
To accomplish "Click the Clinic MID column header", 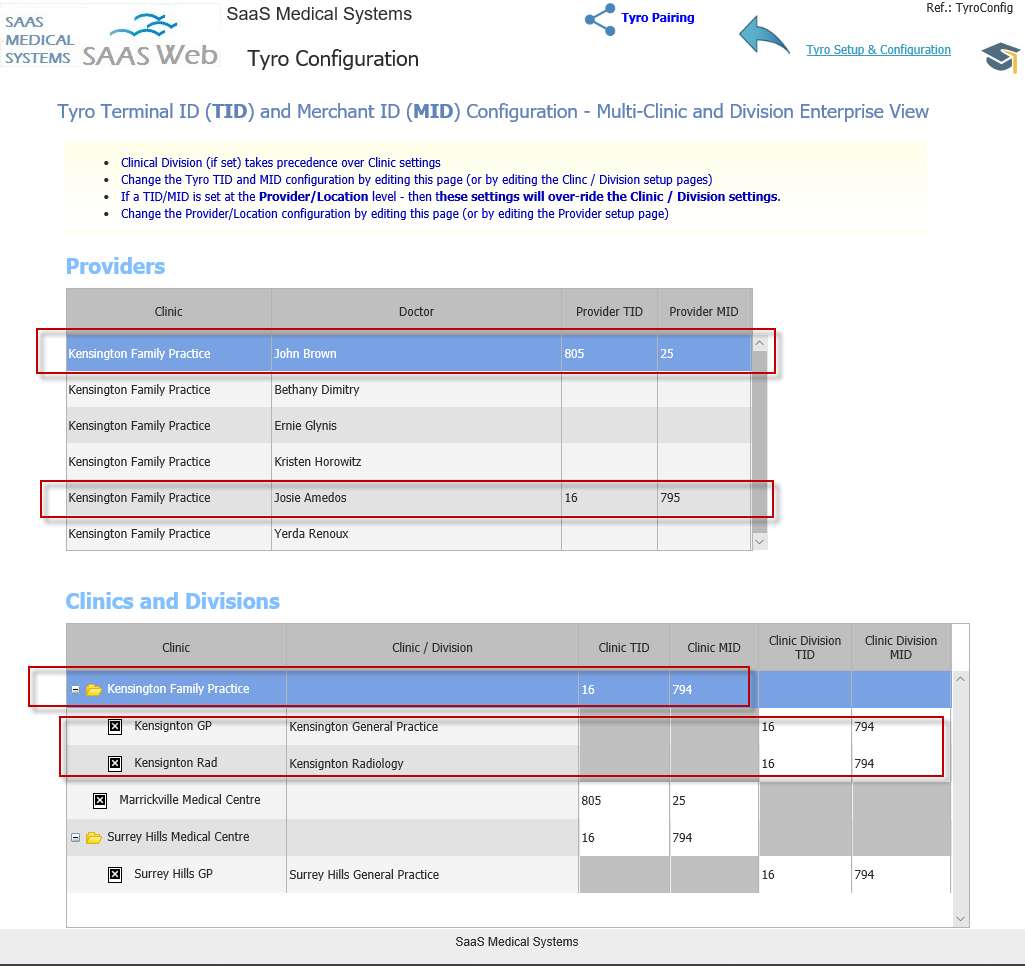I will click(x=714, y=648).
